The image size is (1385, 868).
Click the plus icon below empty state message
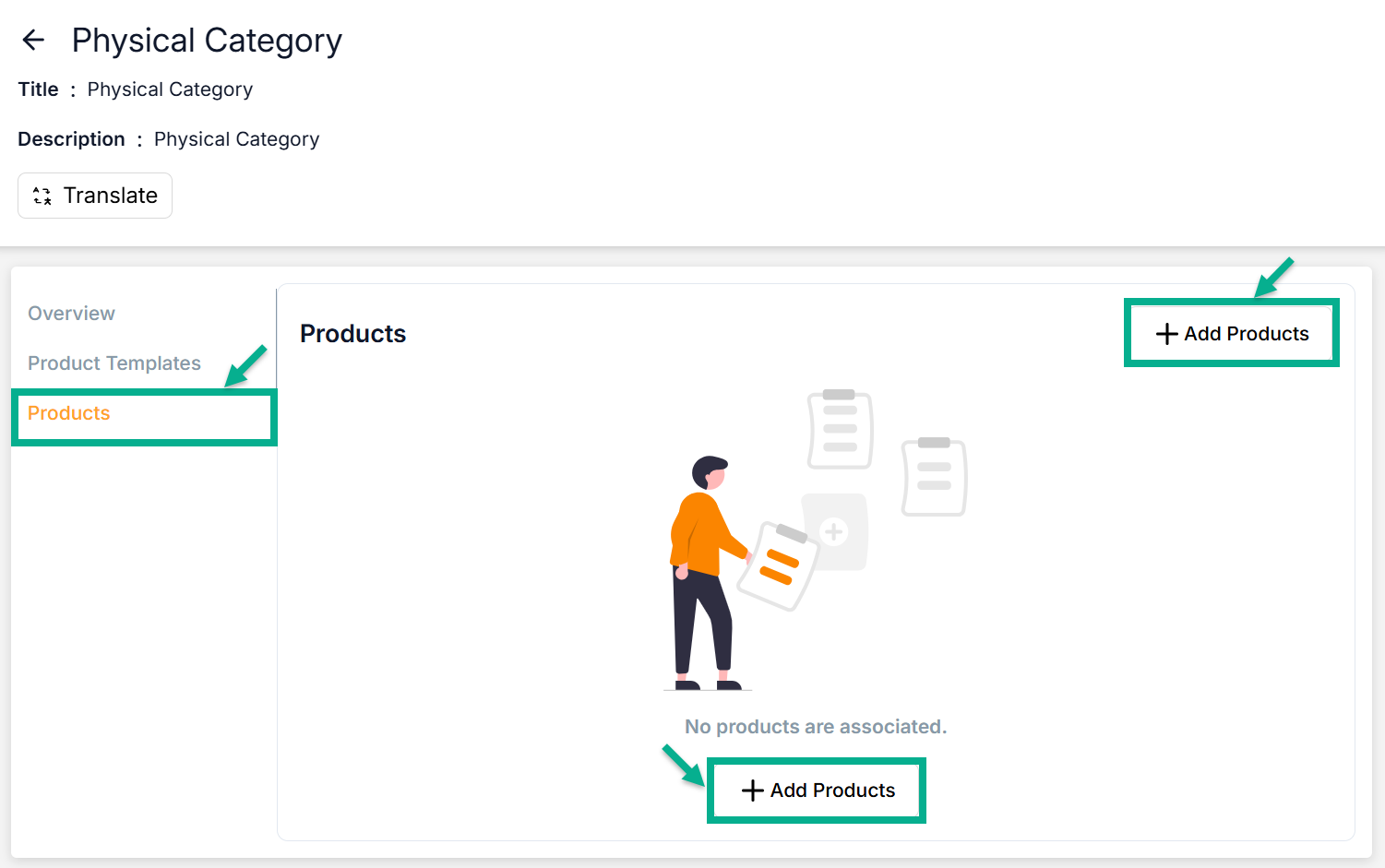[752, 791]
